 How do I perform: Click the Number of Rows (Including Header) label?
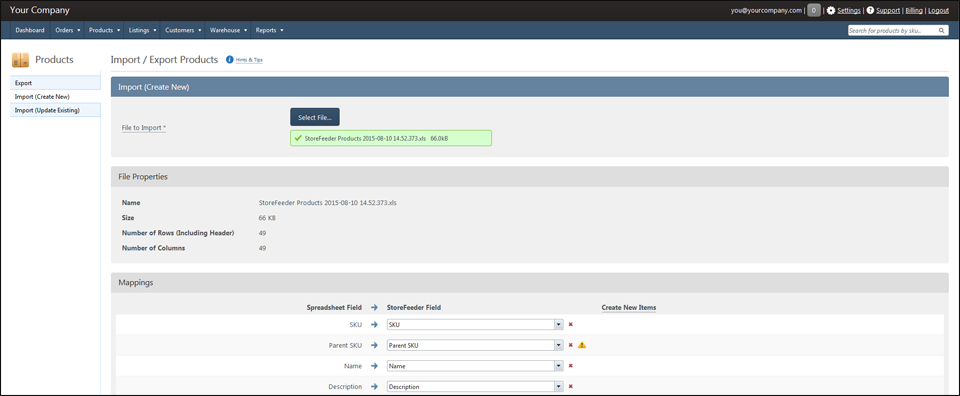coord(178,233)
